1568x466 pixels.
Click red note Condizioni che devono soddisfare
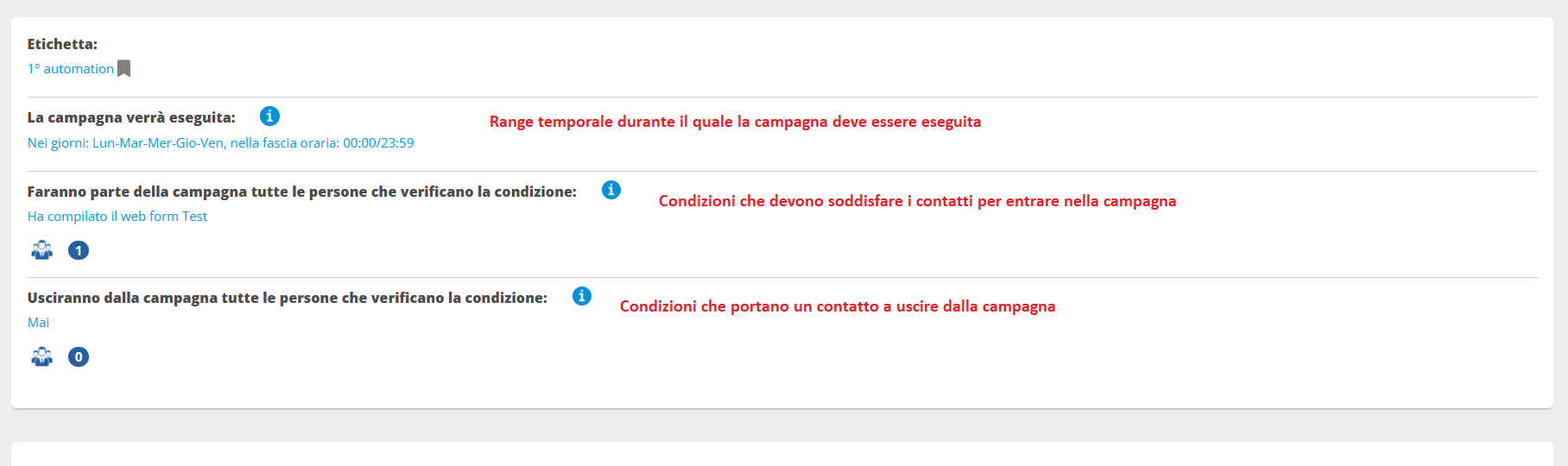[918, 201]
